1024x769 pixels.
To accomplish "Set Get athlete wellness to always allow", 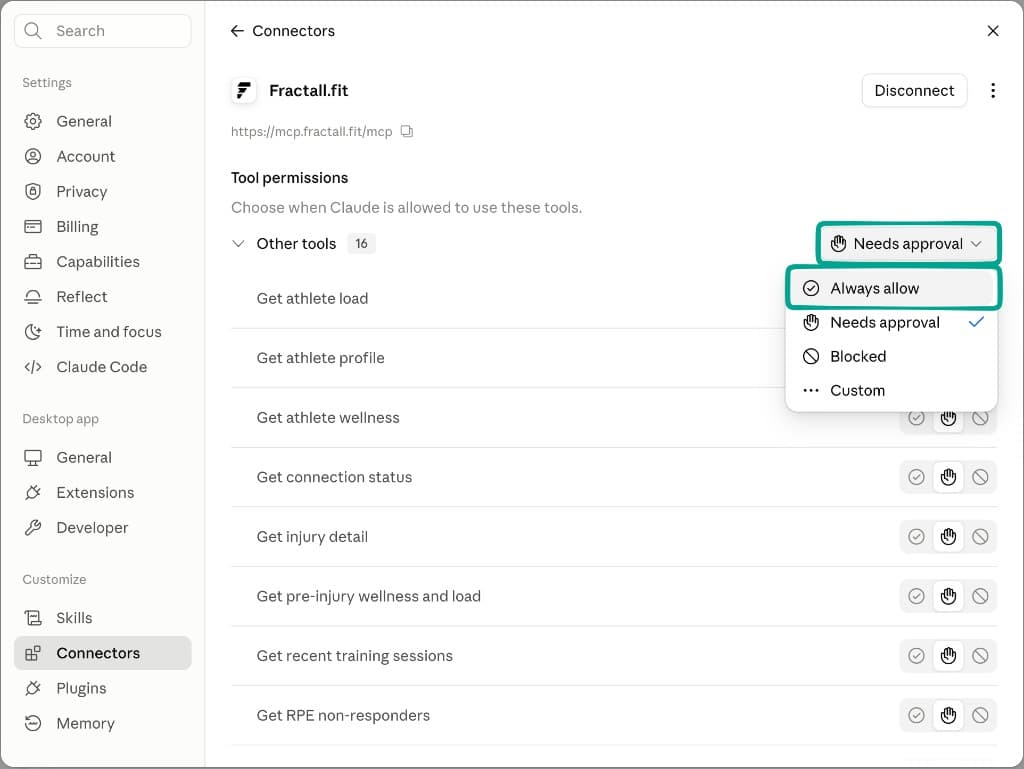I will point(916,418).
